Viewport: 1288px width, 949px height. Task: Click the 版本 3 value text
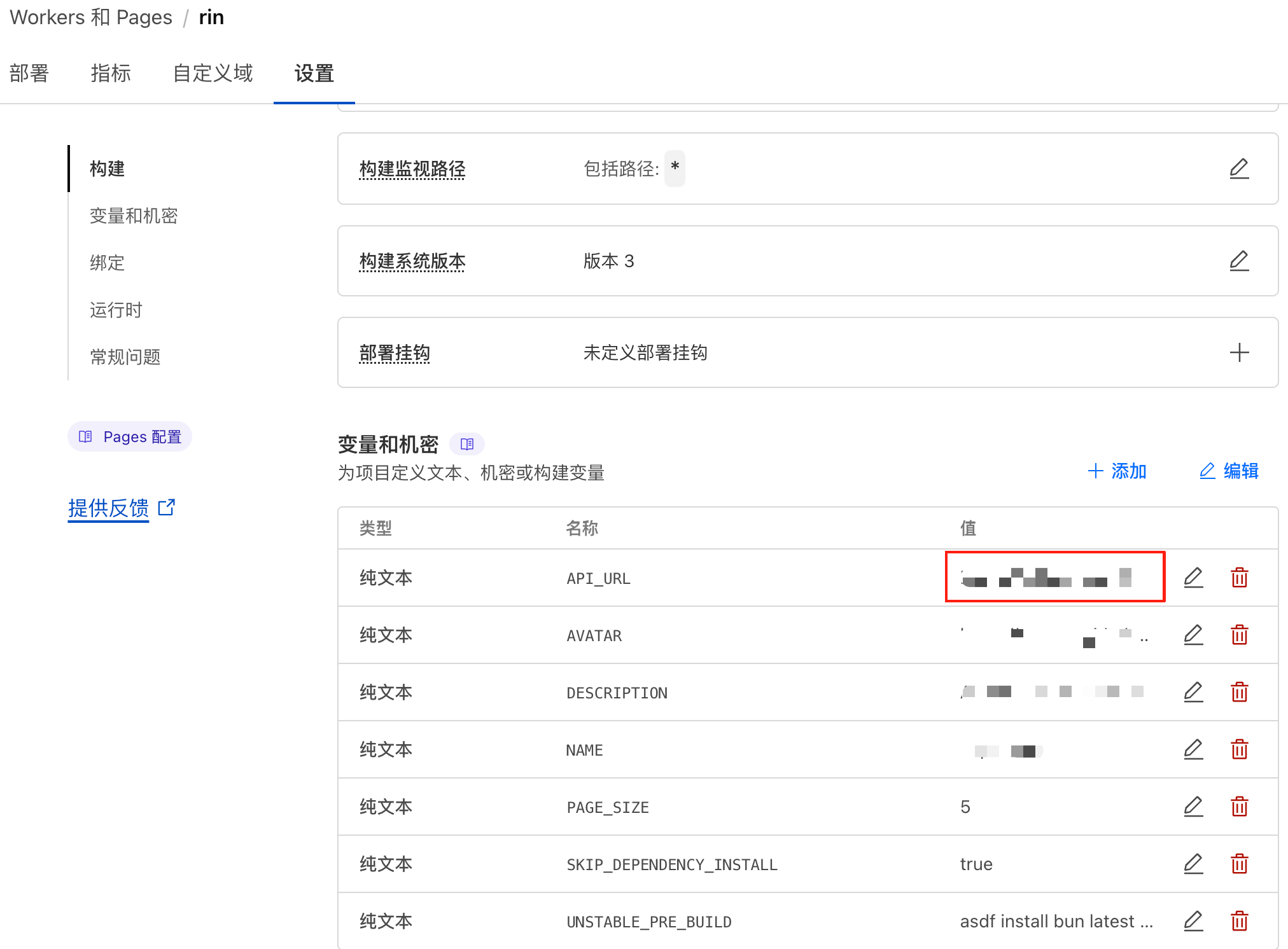click(609, 261)
